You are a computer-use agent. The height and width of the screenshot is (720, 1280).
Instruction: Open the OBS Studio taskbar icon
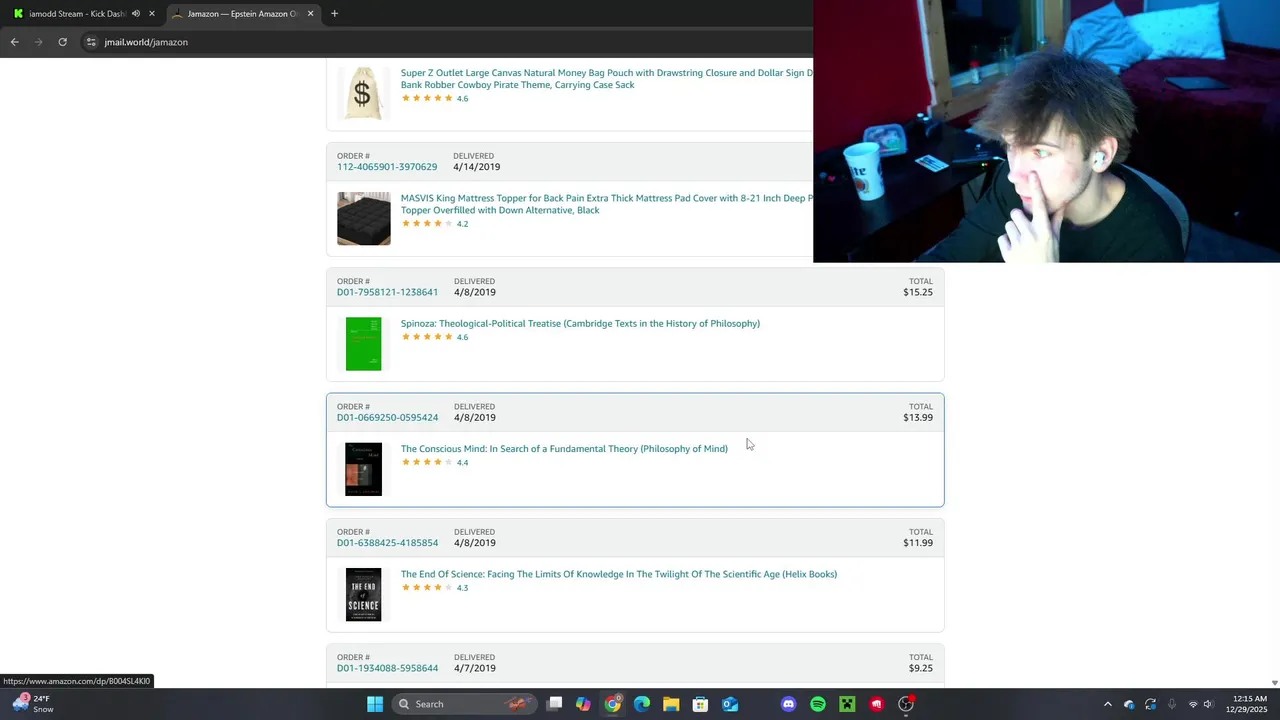click(x=906, y=704)
